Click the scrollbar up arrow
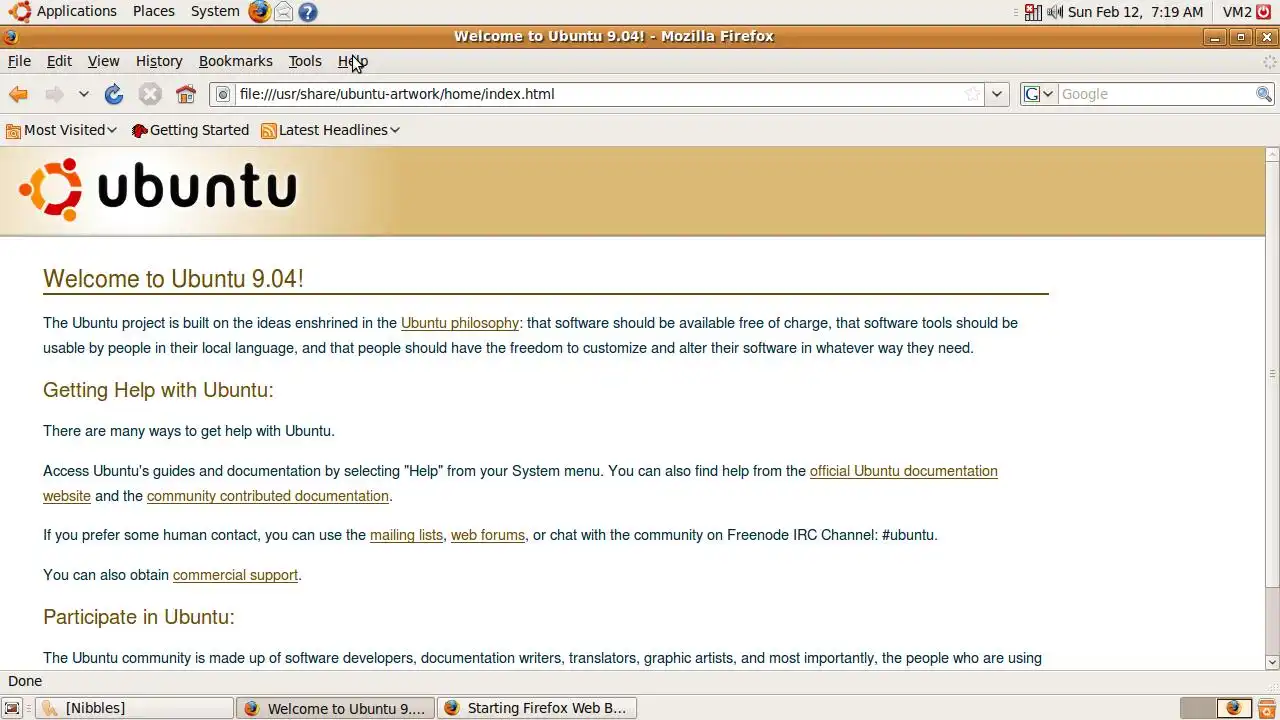1280x720 pixels. [1272, 155]
